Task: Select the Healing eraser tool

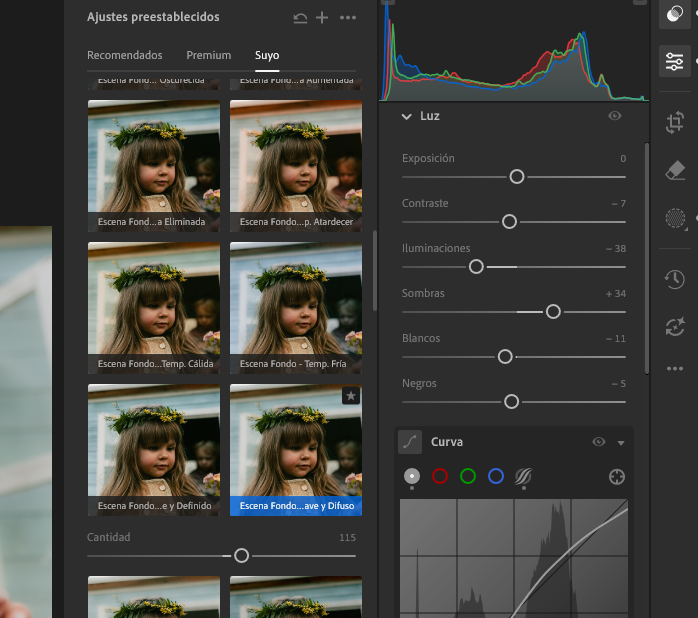Action: pyautogui.click(x=675, y=171)
